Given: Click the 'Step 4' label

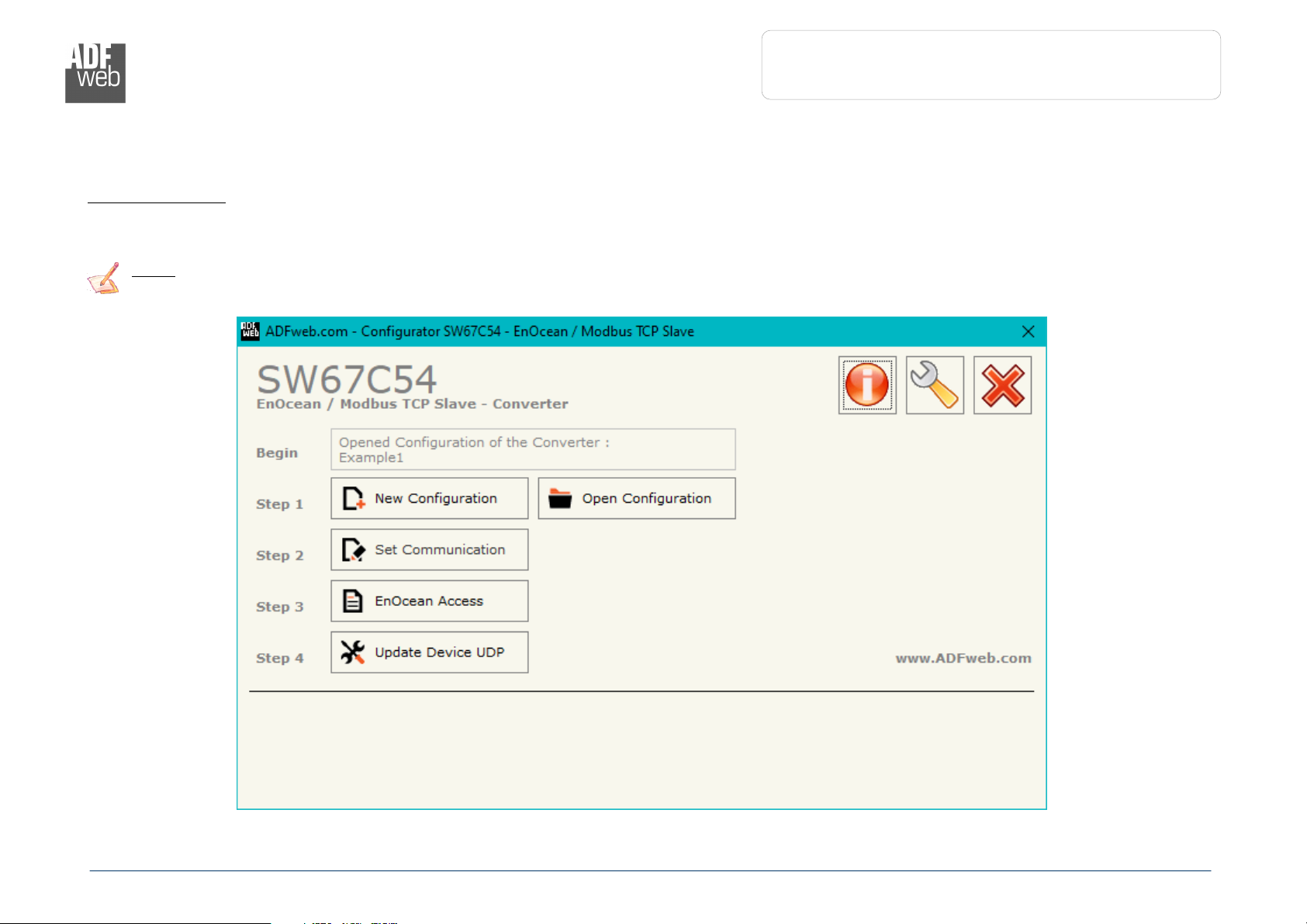Looking at the screenshot, I should [280, 658].
